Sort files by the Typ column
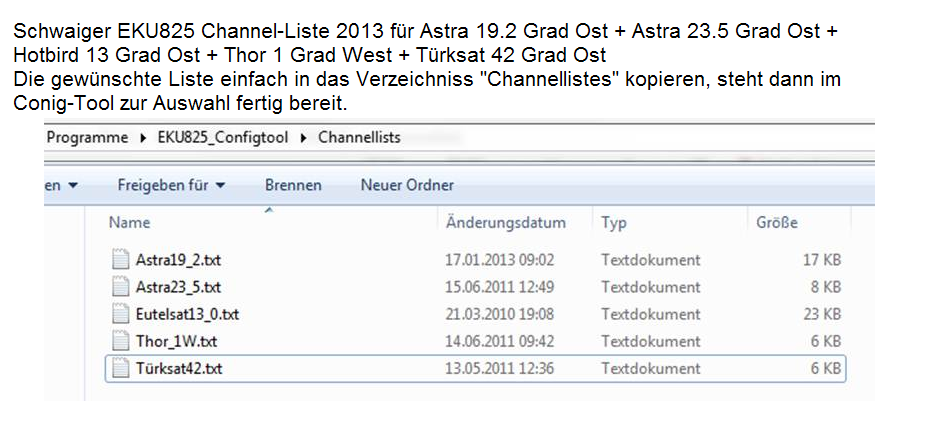 point(613,223)
